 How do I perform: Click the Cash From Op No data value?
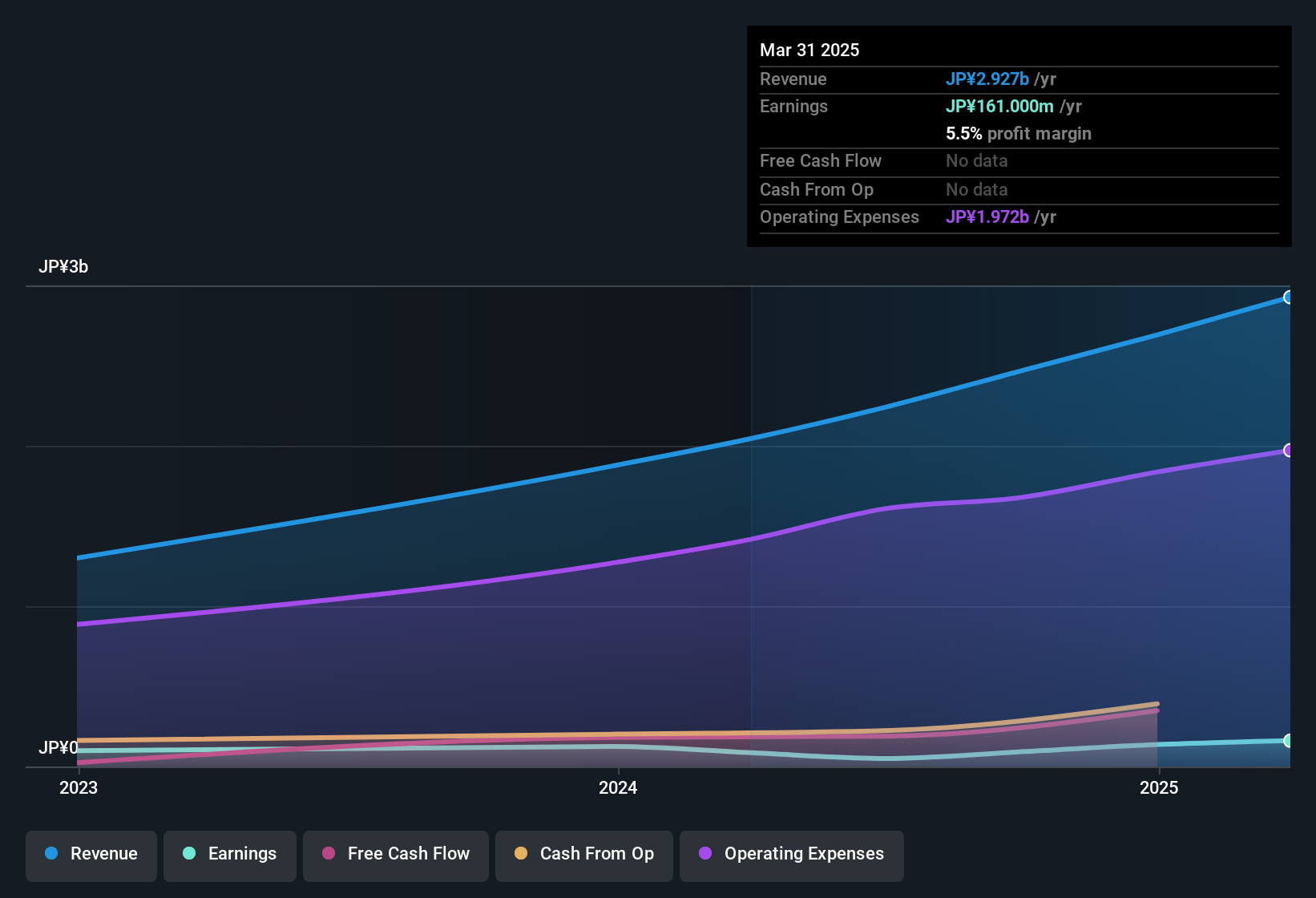pyautogui.click(x=977, y=189)
